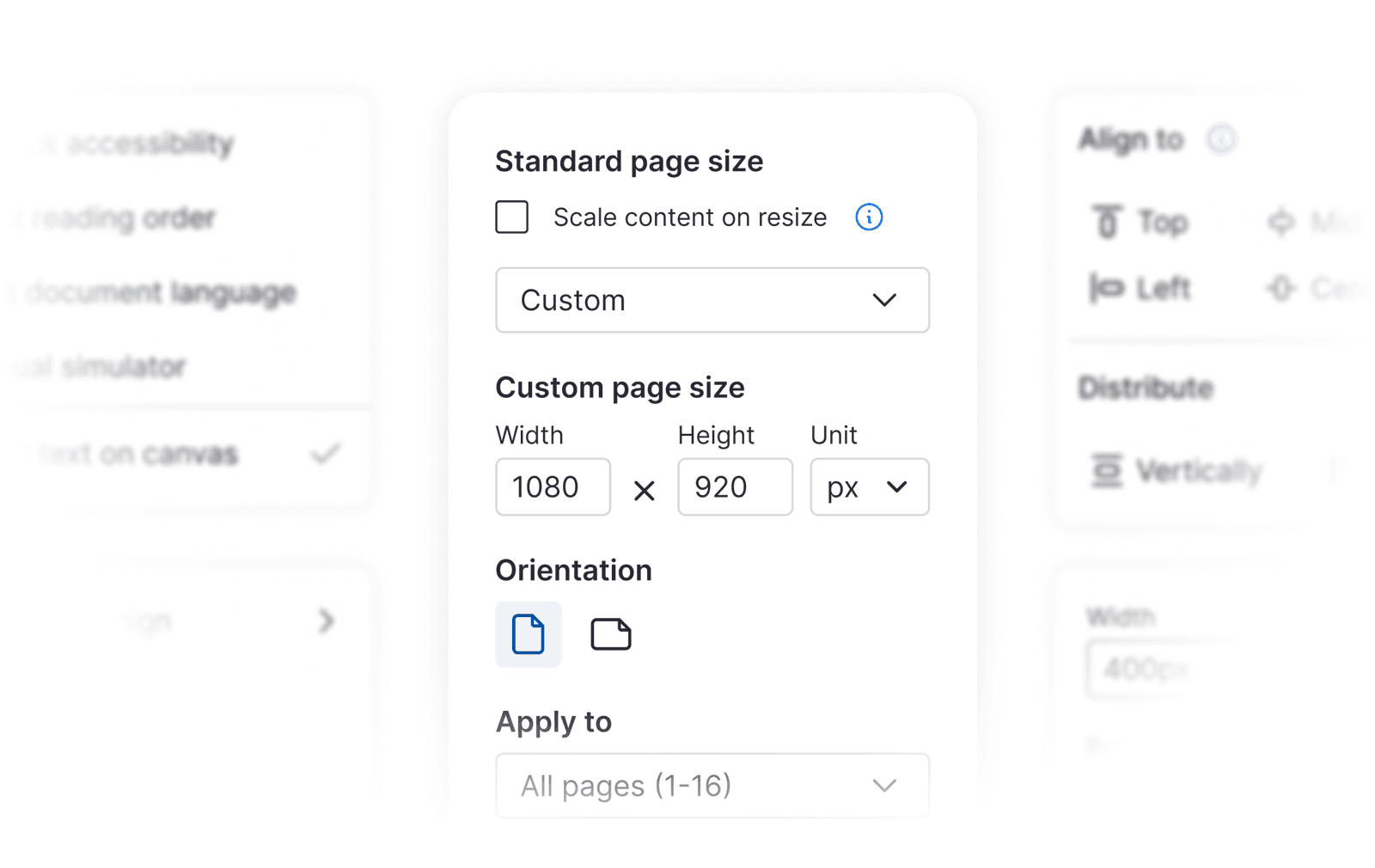The image size is (1375, 868).
Task: Toggle the checked text on canvas option
Action: pos(185,453)
